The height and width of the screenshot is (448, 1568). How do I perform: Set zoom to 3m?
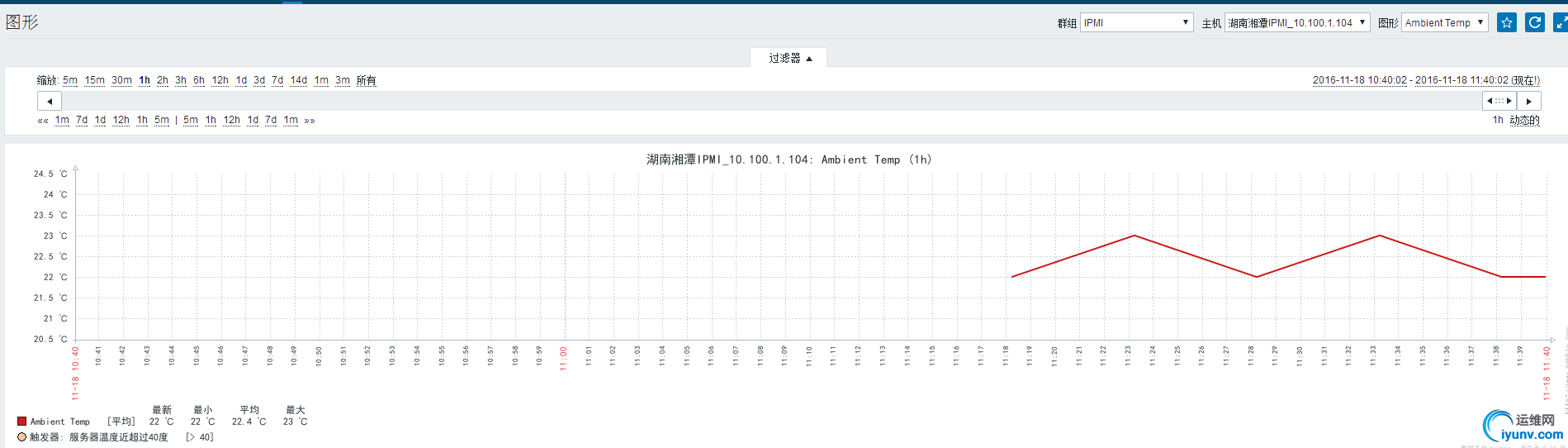[343, 80]
